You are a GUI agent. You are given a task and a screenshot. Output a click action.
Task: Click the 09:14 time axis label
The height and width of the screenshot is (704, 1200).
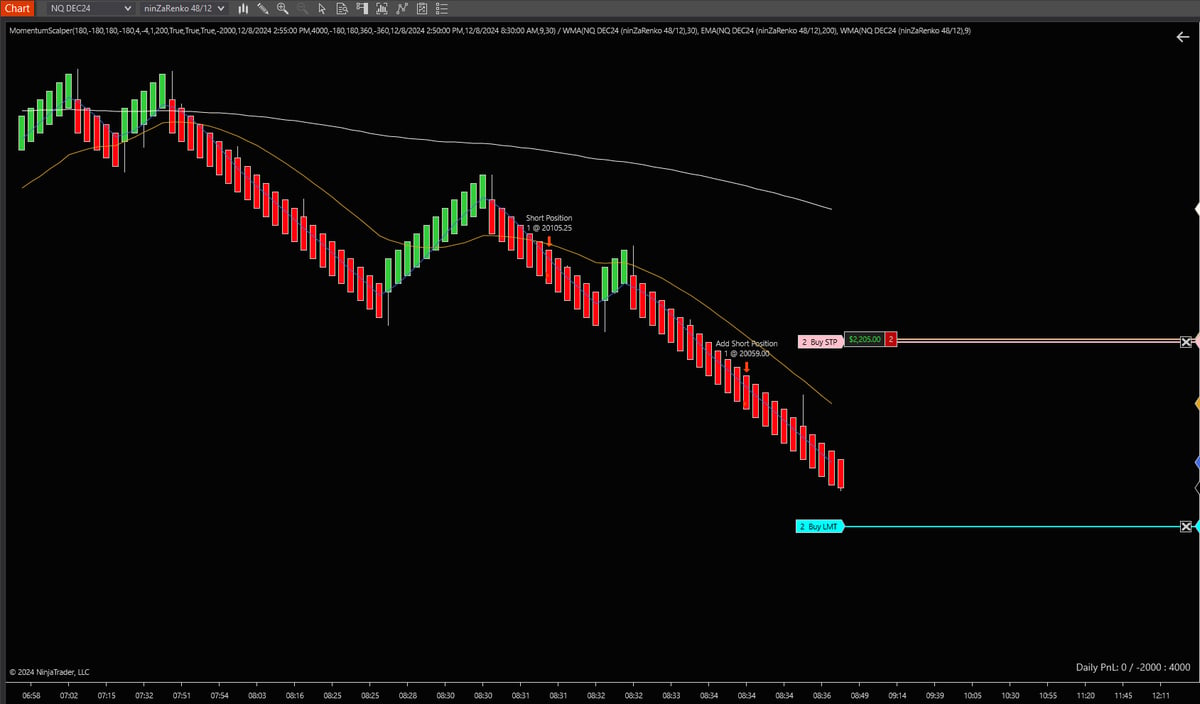(x=898, y=695)
